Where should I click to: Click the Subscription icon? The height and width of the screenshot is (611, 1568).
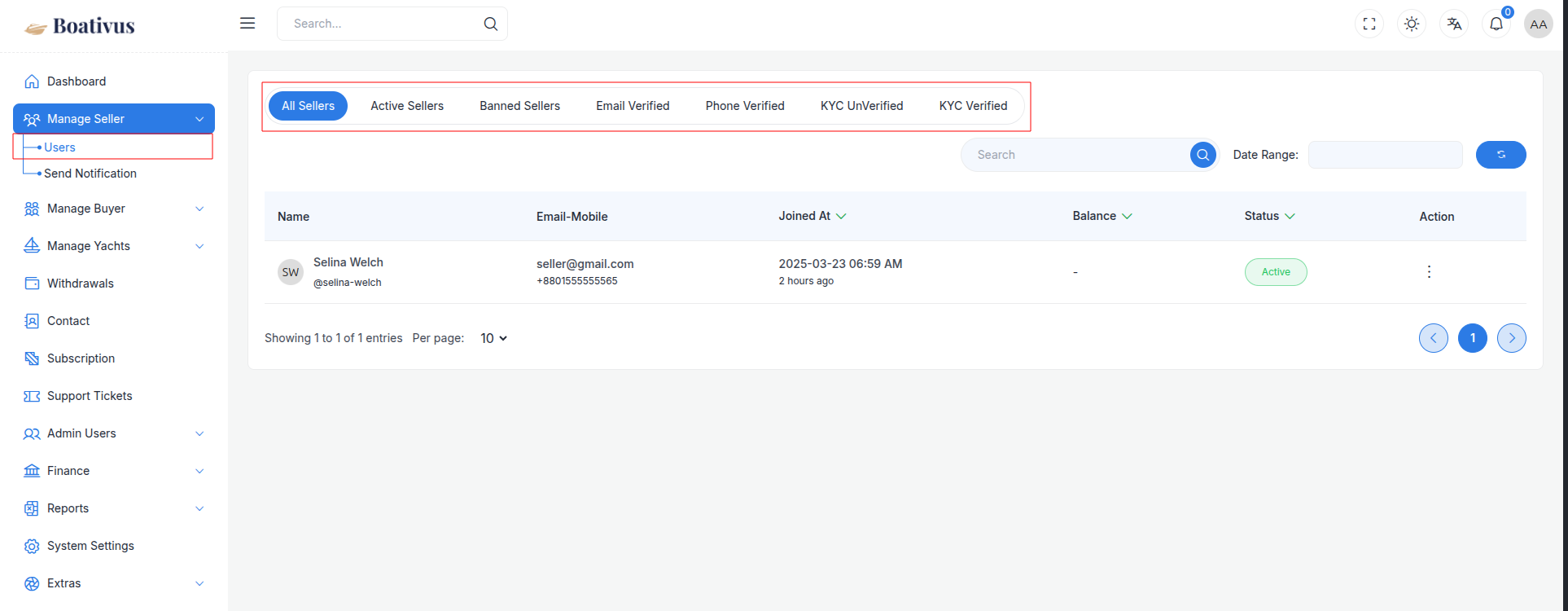pyautogui.click(x=32, y=358)
